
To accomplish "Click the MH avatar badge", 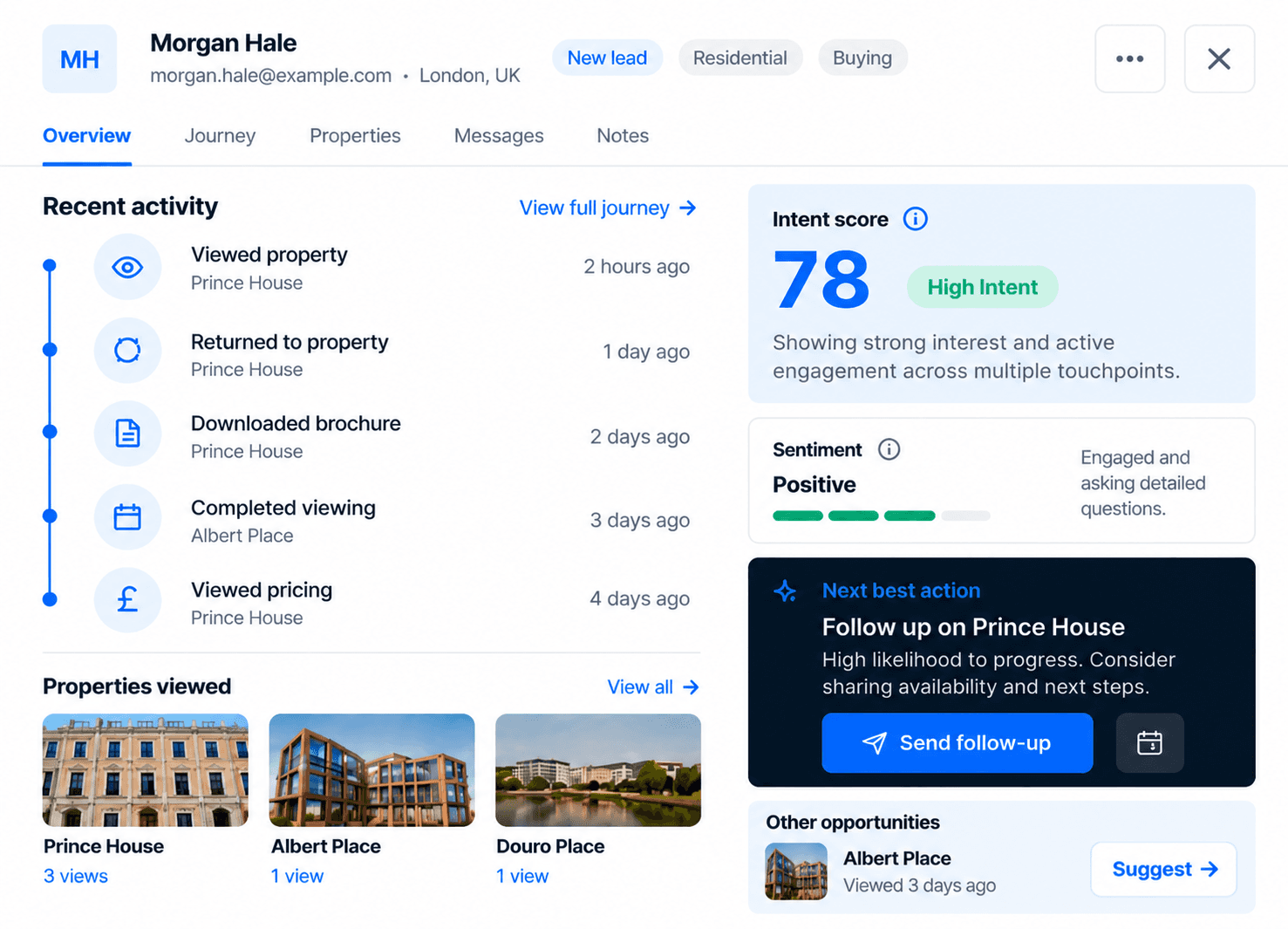I will point(79,58).
